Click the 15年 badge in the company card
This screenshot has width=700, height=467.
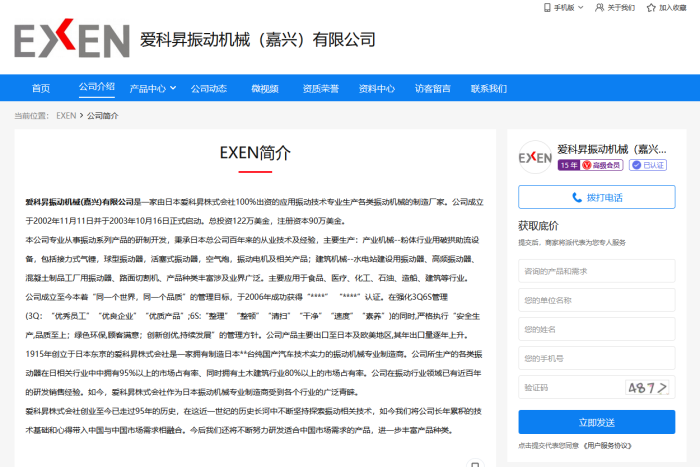point(569,165)
